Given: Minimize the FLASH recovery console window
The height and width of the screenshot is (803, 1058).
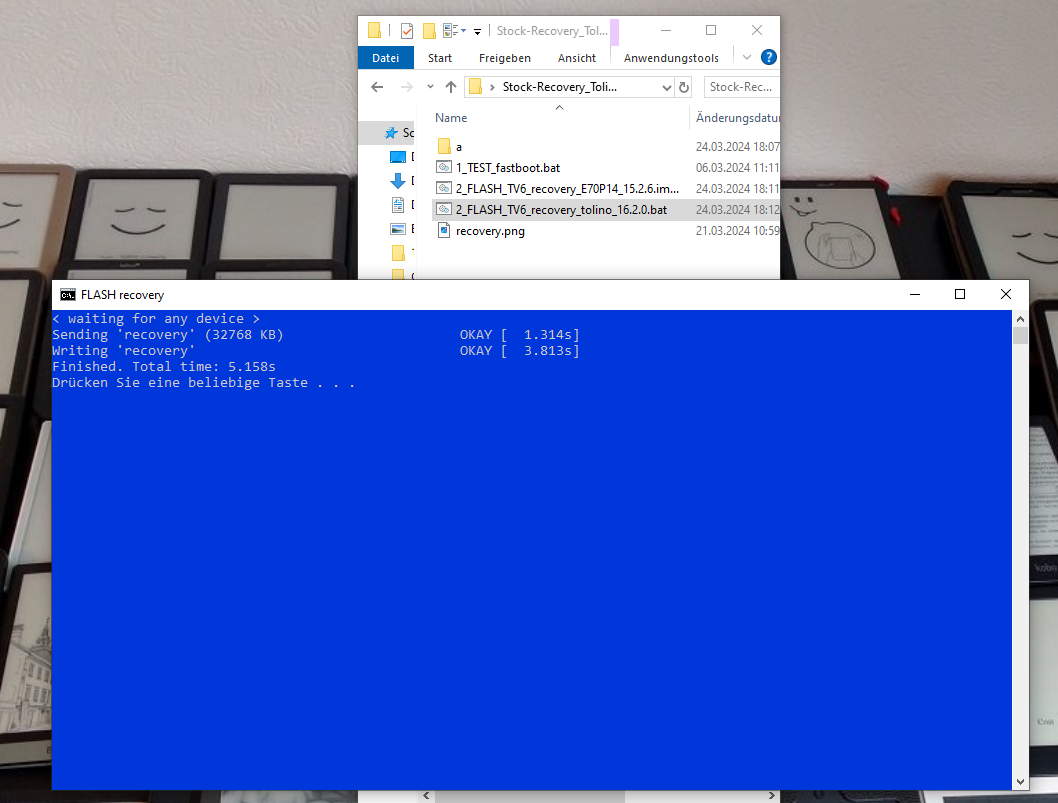Looking at the screenshot, I should 915,294.
